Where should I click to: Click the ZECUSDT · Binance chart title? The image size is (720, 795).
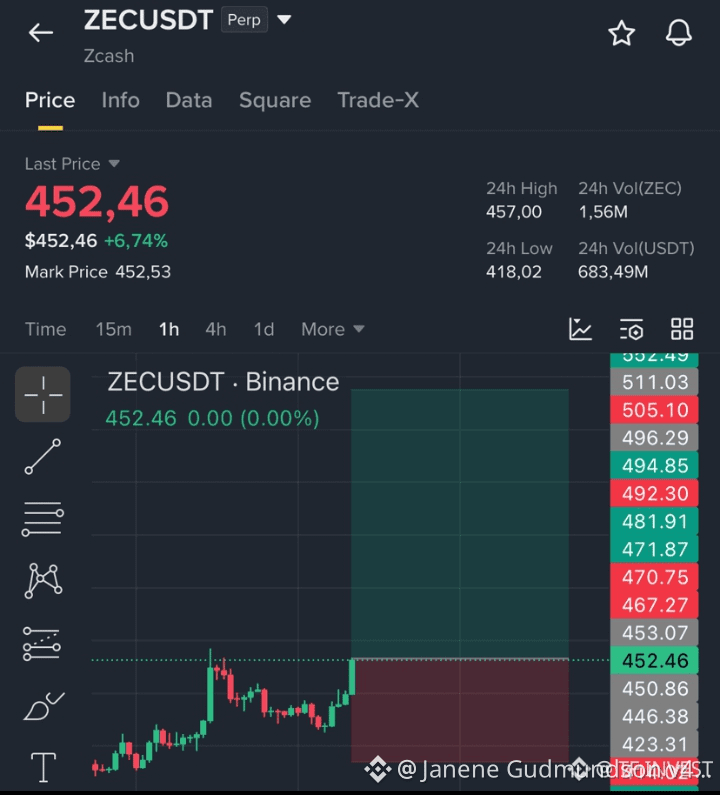[x=223, y=382]
